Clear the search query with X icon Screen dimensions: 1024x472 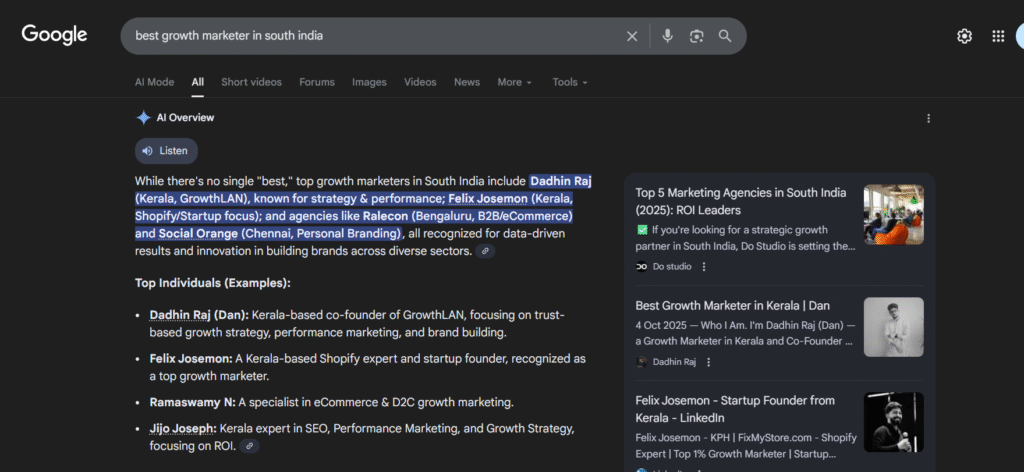click(x=632, y=37)
